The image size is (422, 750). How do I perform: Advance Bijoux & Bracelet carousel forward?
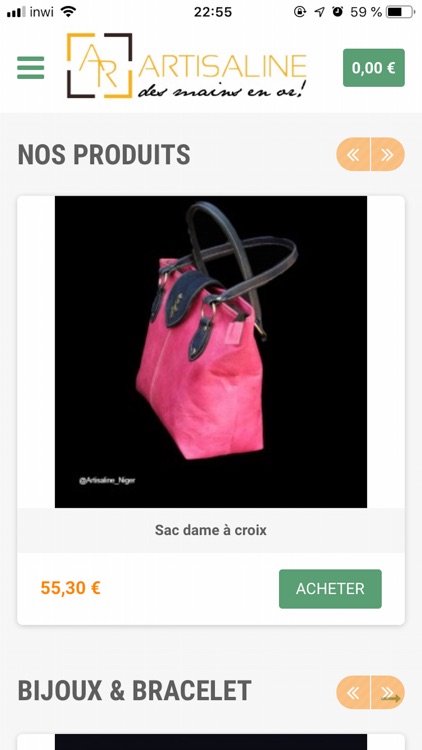388,692
